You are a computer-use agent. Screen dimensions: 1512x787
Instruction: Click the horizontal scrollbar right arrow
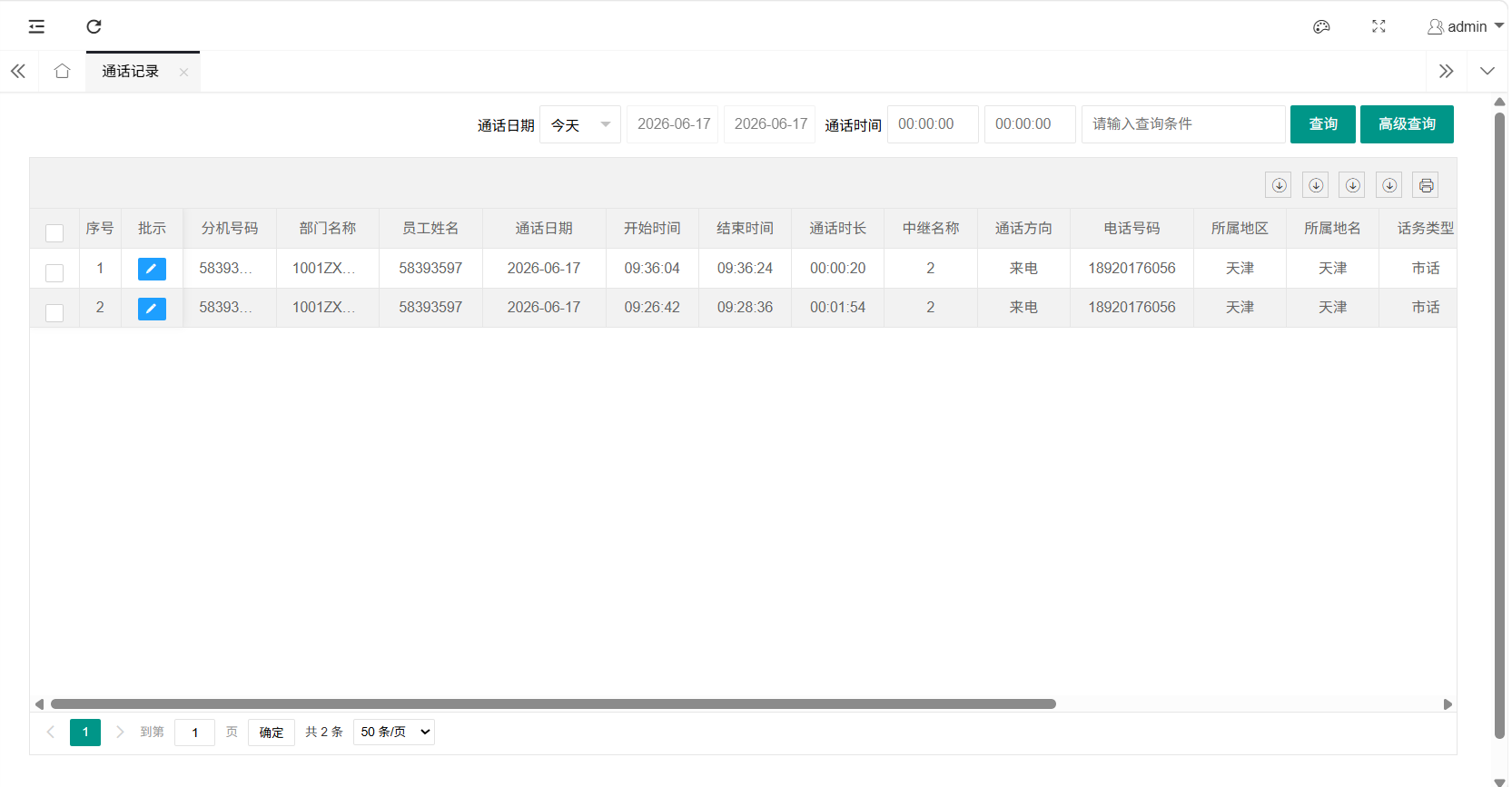[x=1448, y=704]
